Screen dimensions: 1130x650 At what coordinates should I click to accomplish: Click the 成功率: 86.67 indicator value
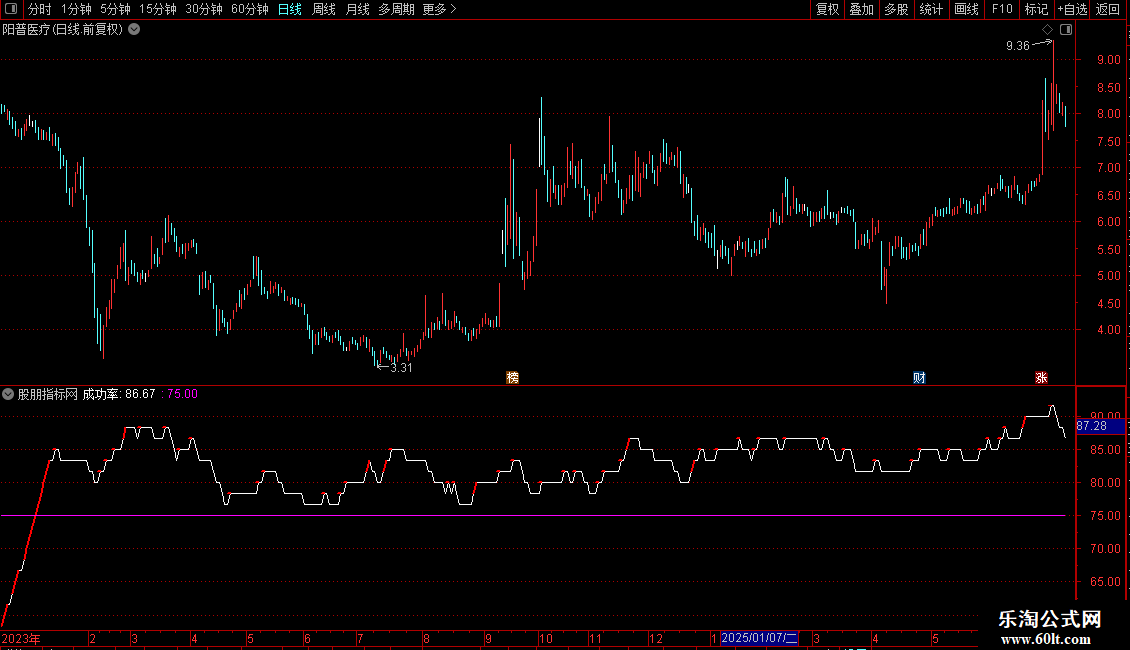119,394
